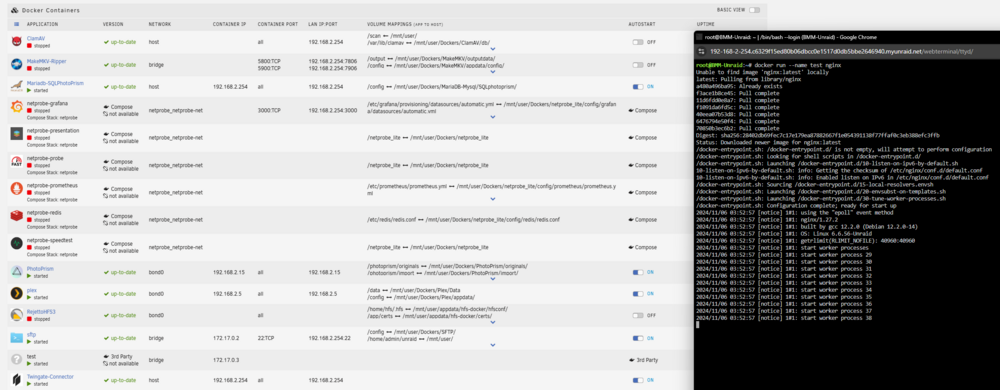
Task: Click the started play icon under plex
Action: pyautogui.click(x=29, y=297)
